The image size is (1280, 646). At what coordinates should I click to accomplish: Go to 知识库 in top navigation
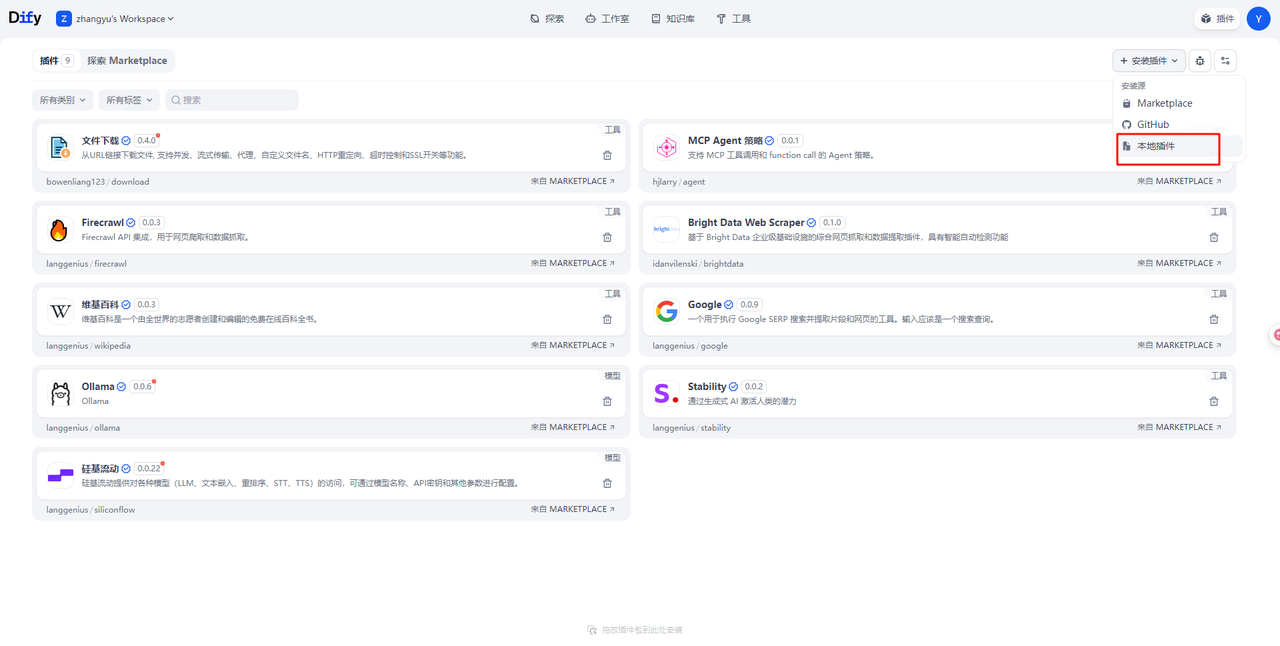click(672, 19)
